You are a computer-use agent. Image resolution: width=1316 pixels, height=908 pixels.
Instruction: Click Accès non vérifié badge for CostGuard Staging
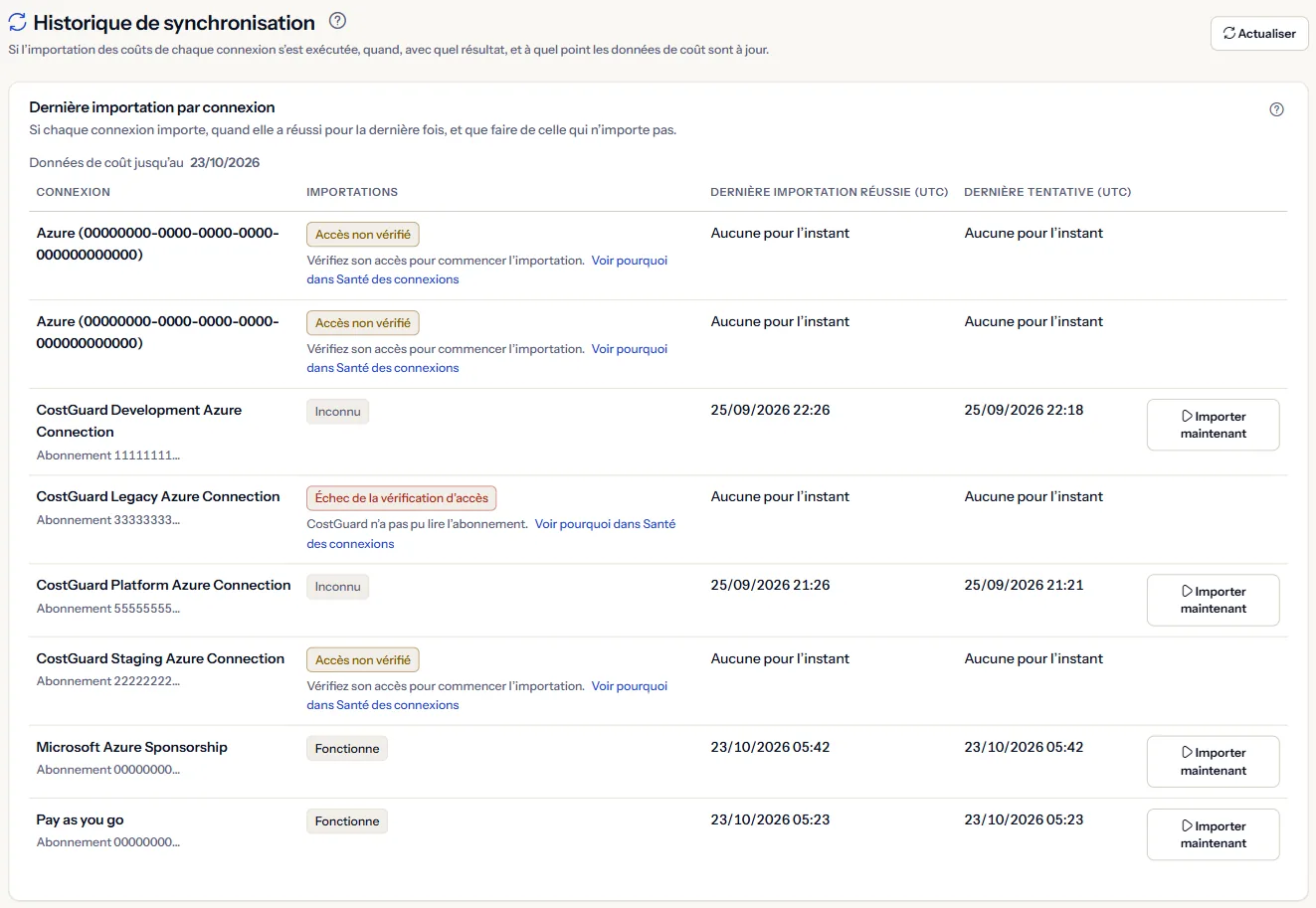pos(362,660)
